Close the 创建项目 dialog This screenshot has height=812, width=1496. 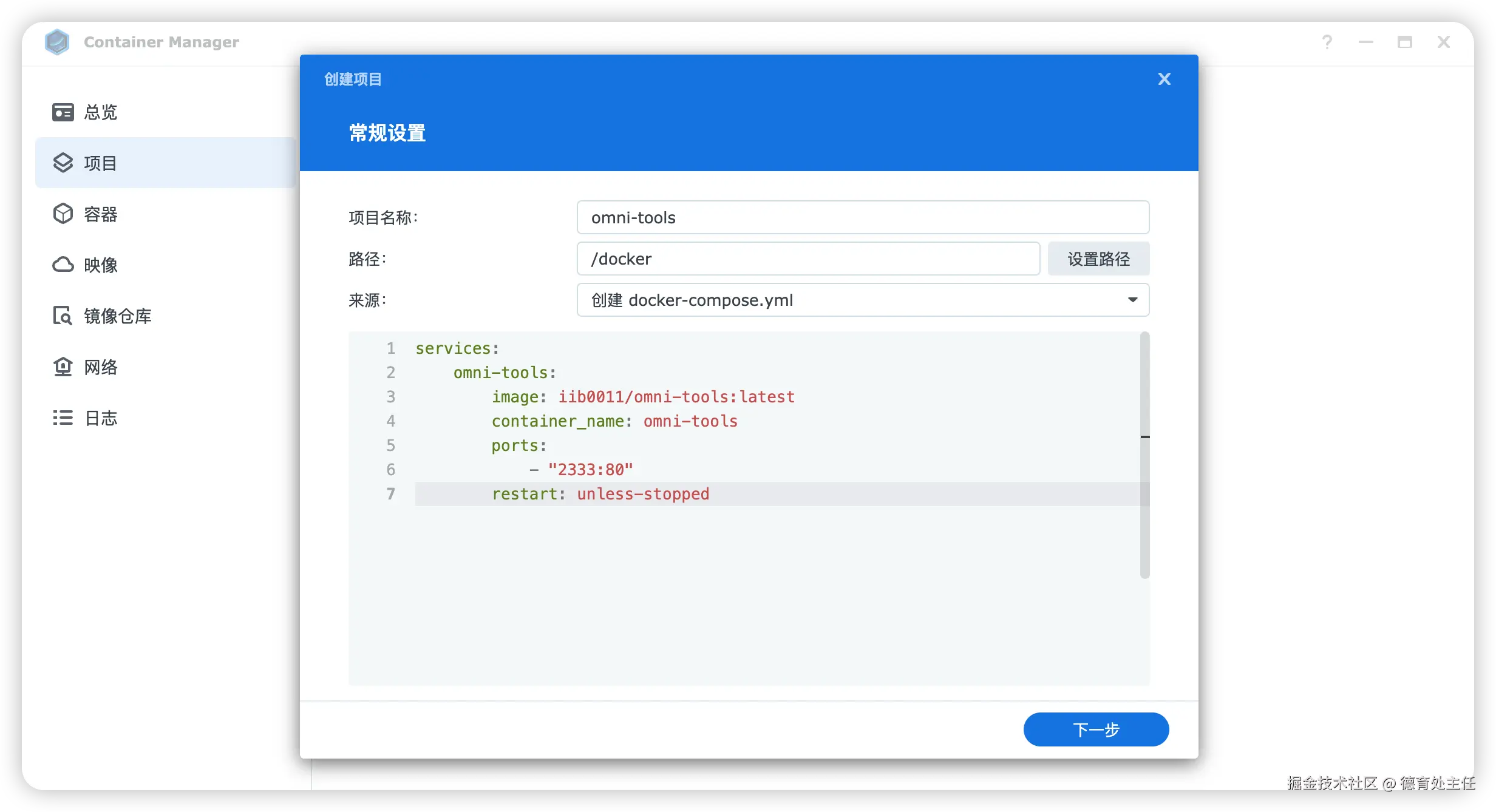pyautogui.click(x=1164, y=79)
